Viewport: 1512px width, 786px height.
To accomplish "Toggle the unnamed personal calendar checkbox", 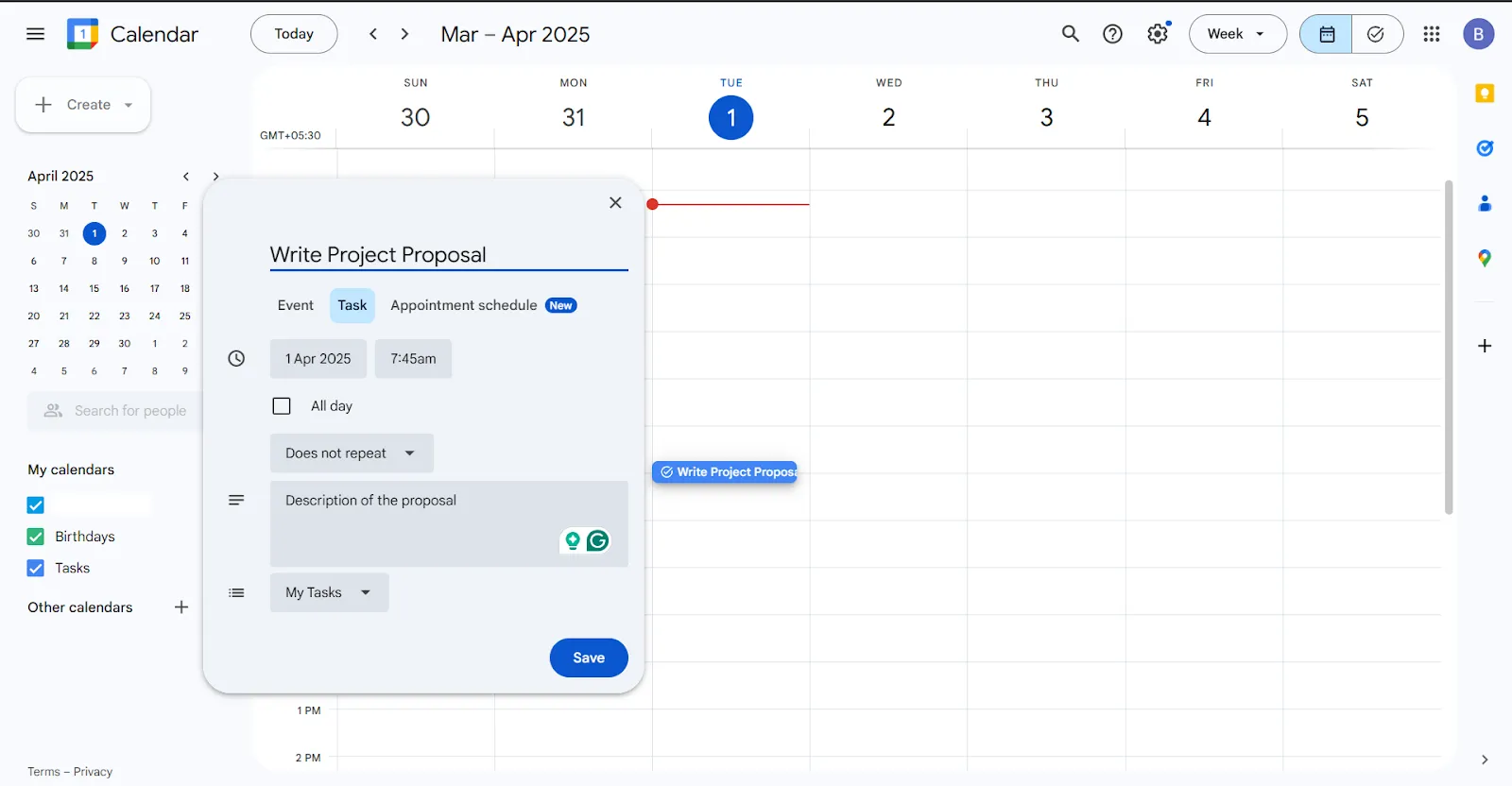I will tap(36, 505).
